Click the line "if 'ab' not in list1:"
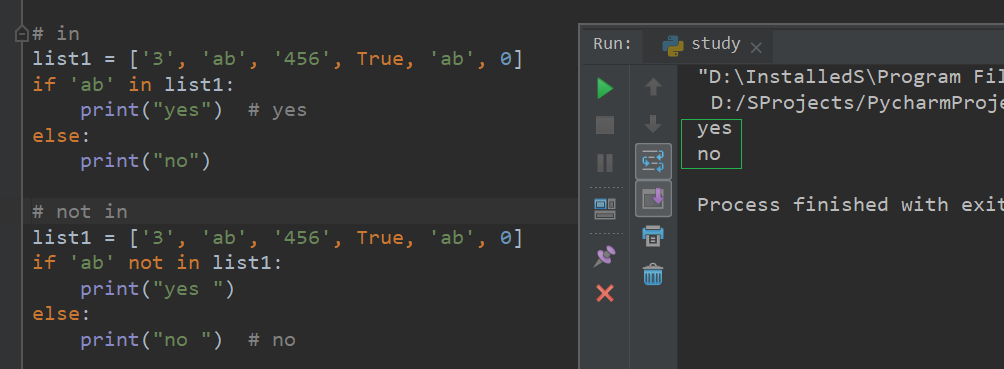Viewport: 1004px width, 369px height. coord(158,263)
